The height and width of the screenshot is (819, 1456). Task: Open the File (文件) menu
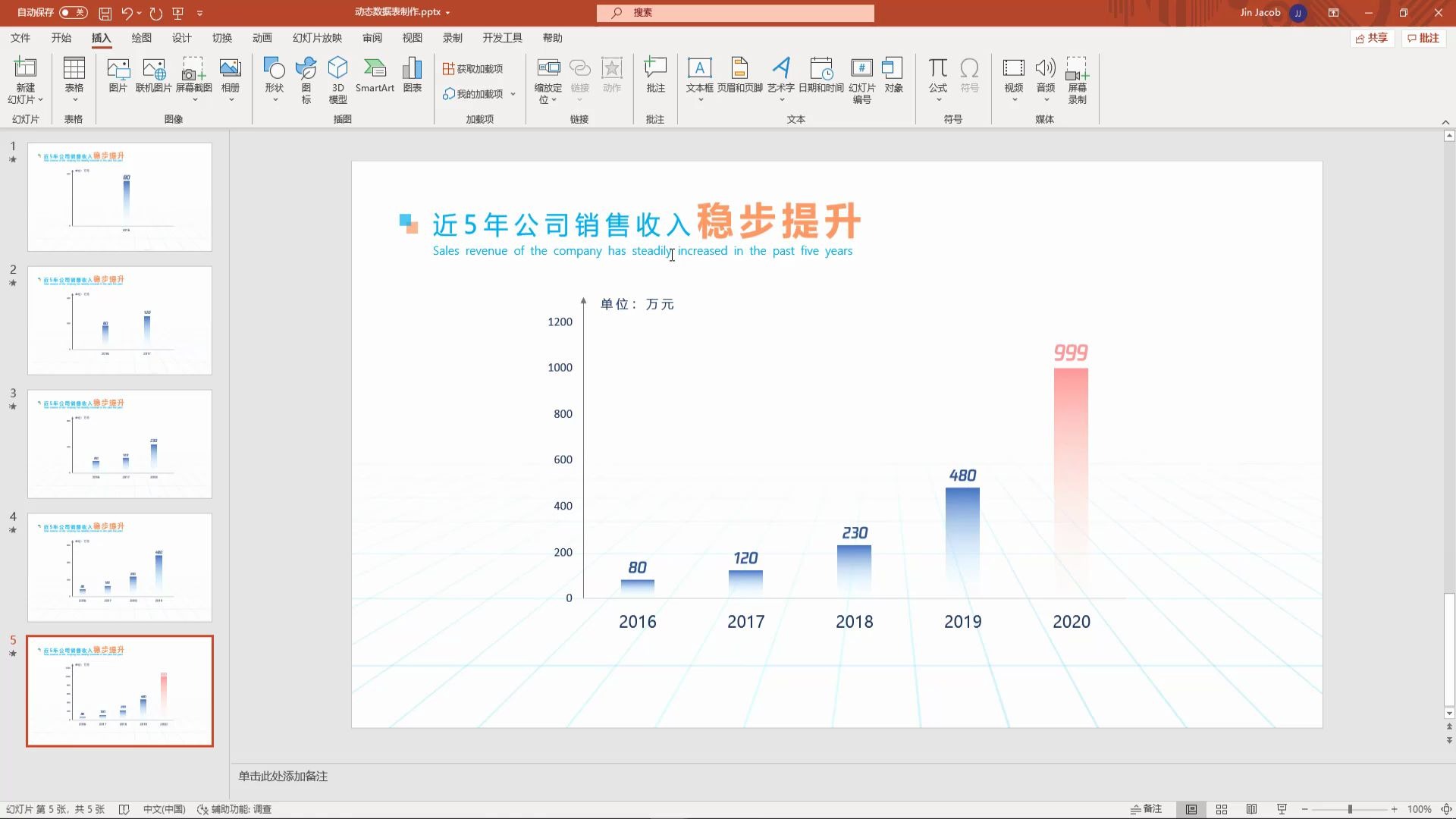(20, 38)
